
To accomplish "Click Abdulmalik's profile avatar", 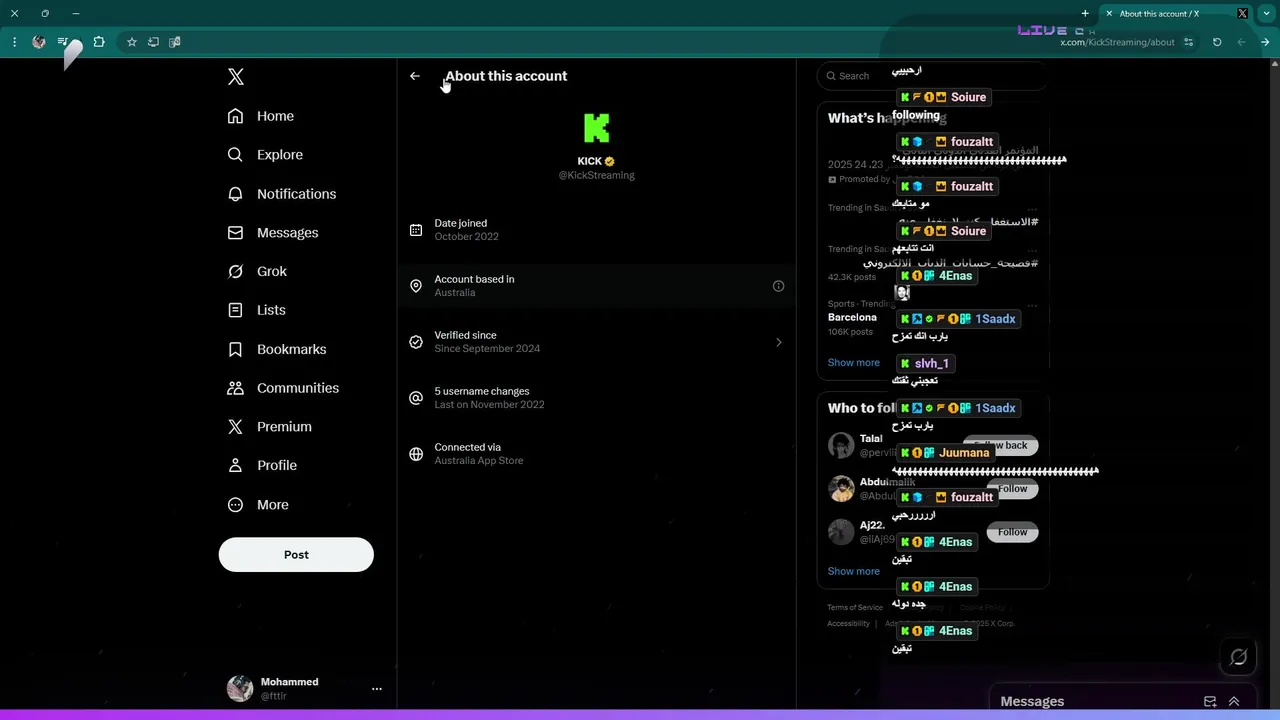I will point(841,489).
